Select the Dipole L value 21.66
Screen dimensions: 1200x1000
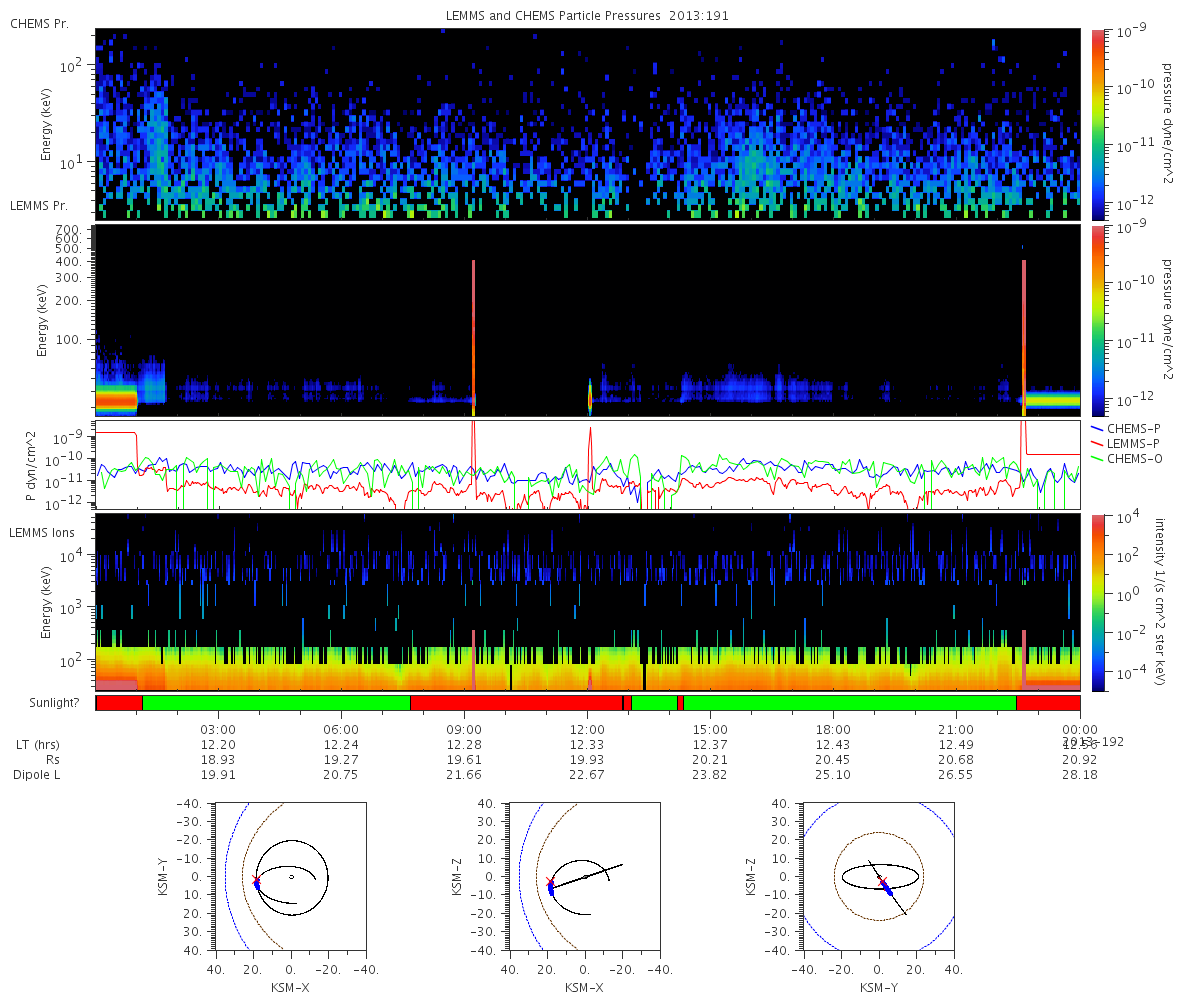[465, 775]
